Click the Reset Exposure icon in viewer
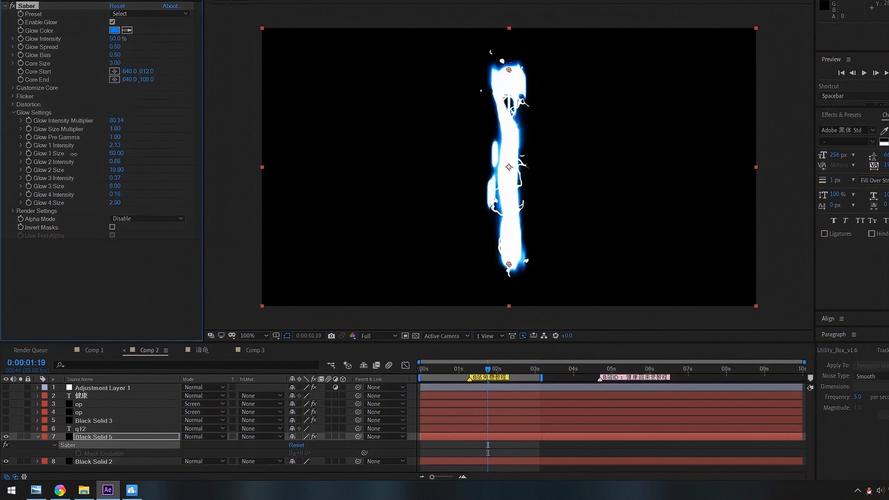Screen dimensions: 889x500 coord(556,336)
